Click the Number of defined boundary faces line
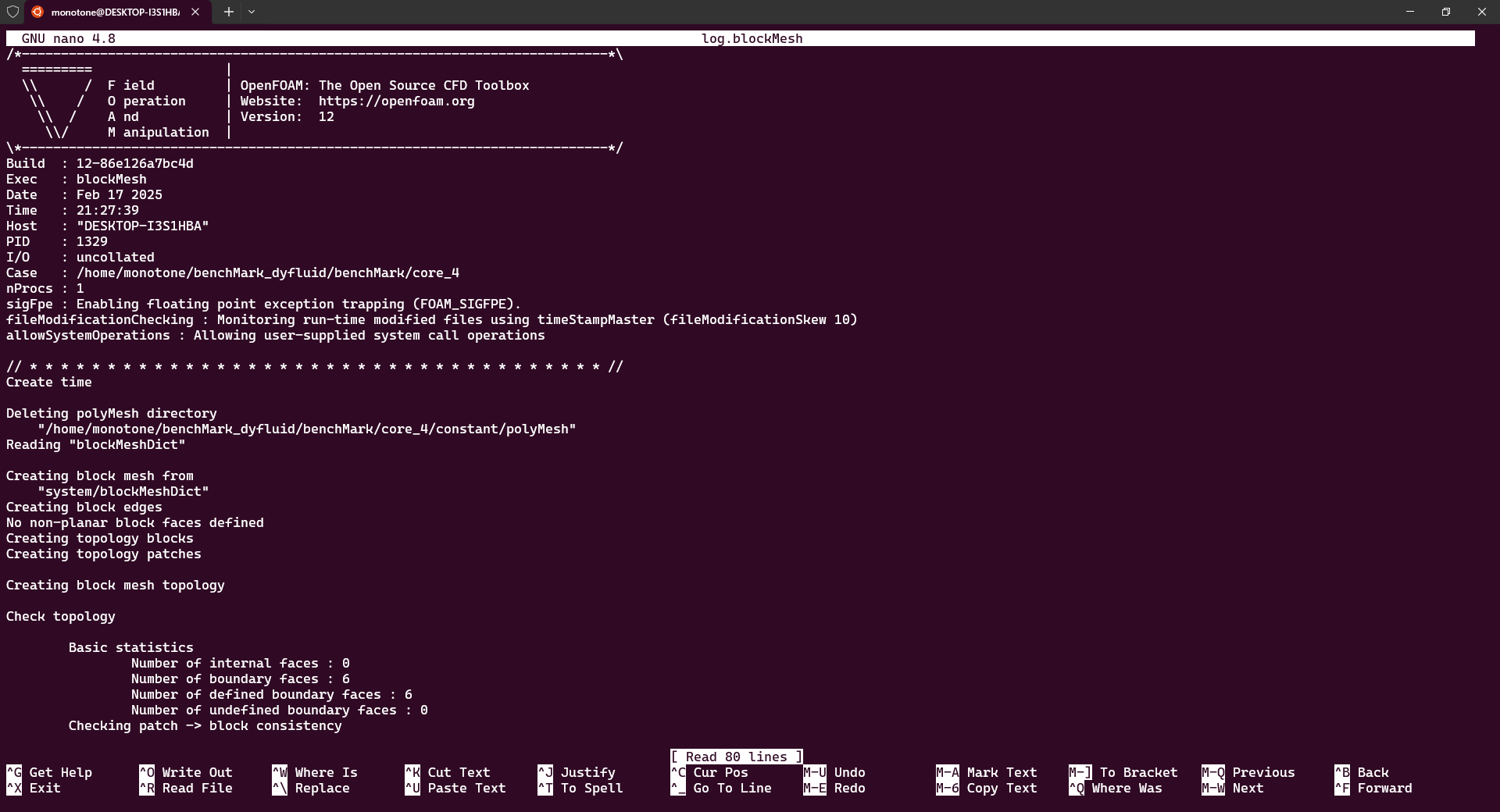1500x812 pixels. pos(272,694)
